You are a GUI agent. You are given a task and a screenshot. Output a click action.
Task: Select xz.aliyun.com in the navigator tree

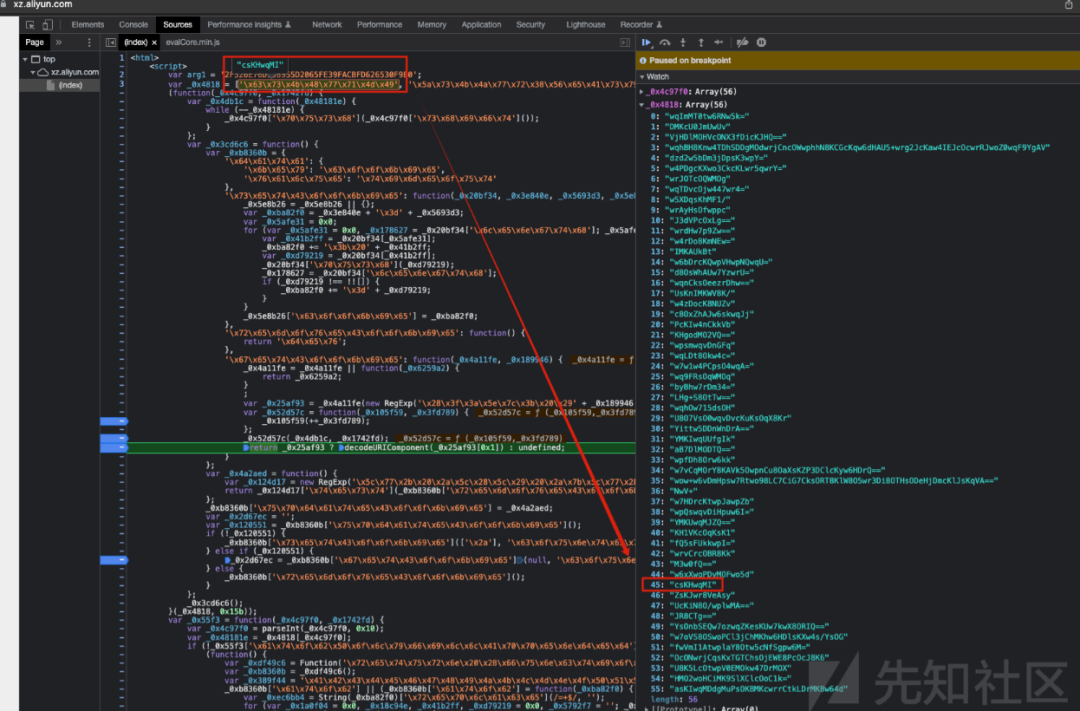[x=74, y=72]
